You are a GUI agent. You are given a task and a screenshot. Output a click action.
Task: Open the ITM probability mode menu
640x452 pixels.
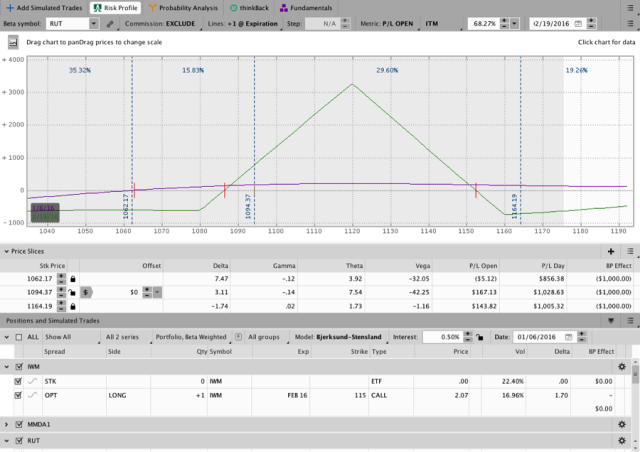(x=432, y=24)
